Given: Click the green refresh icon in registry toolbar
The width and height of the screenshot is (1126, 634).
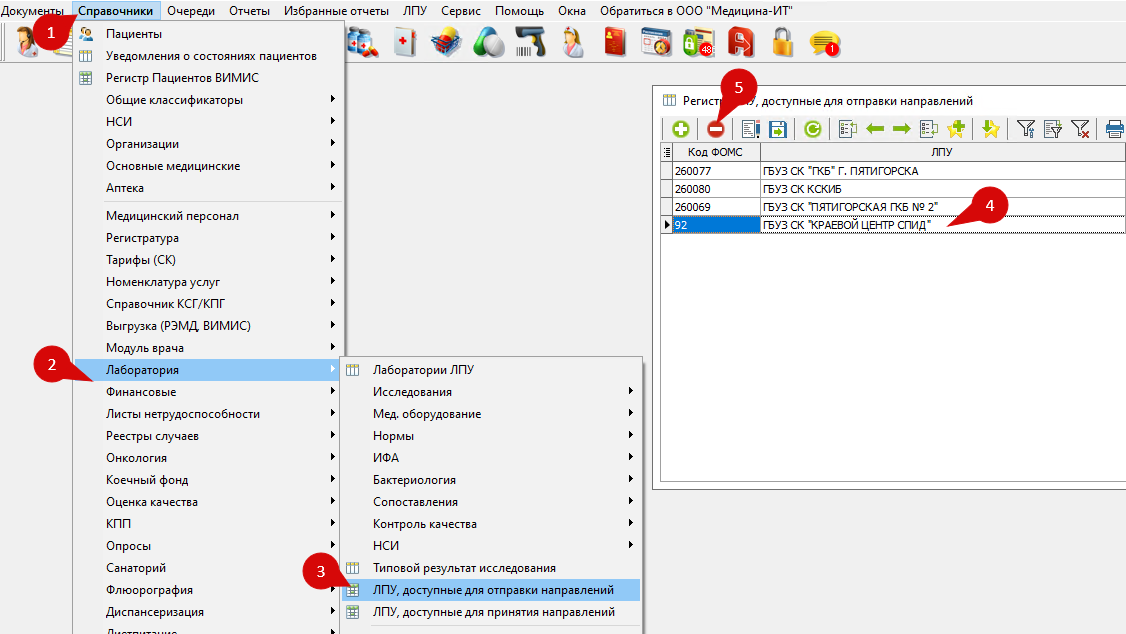Looking at the screenshot, I should pos(813,129).
